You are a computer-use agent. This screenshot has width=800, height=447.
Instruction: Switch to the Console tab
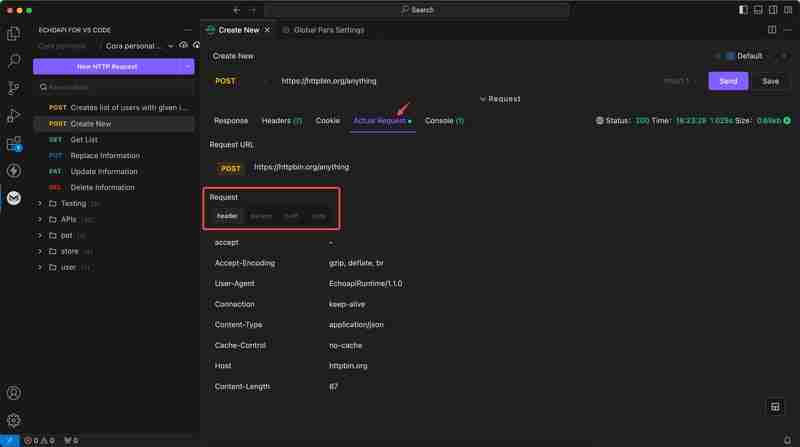tap(444, 121)
